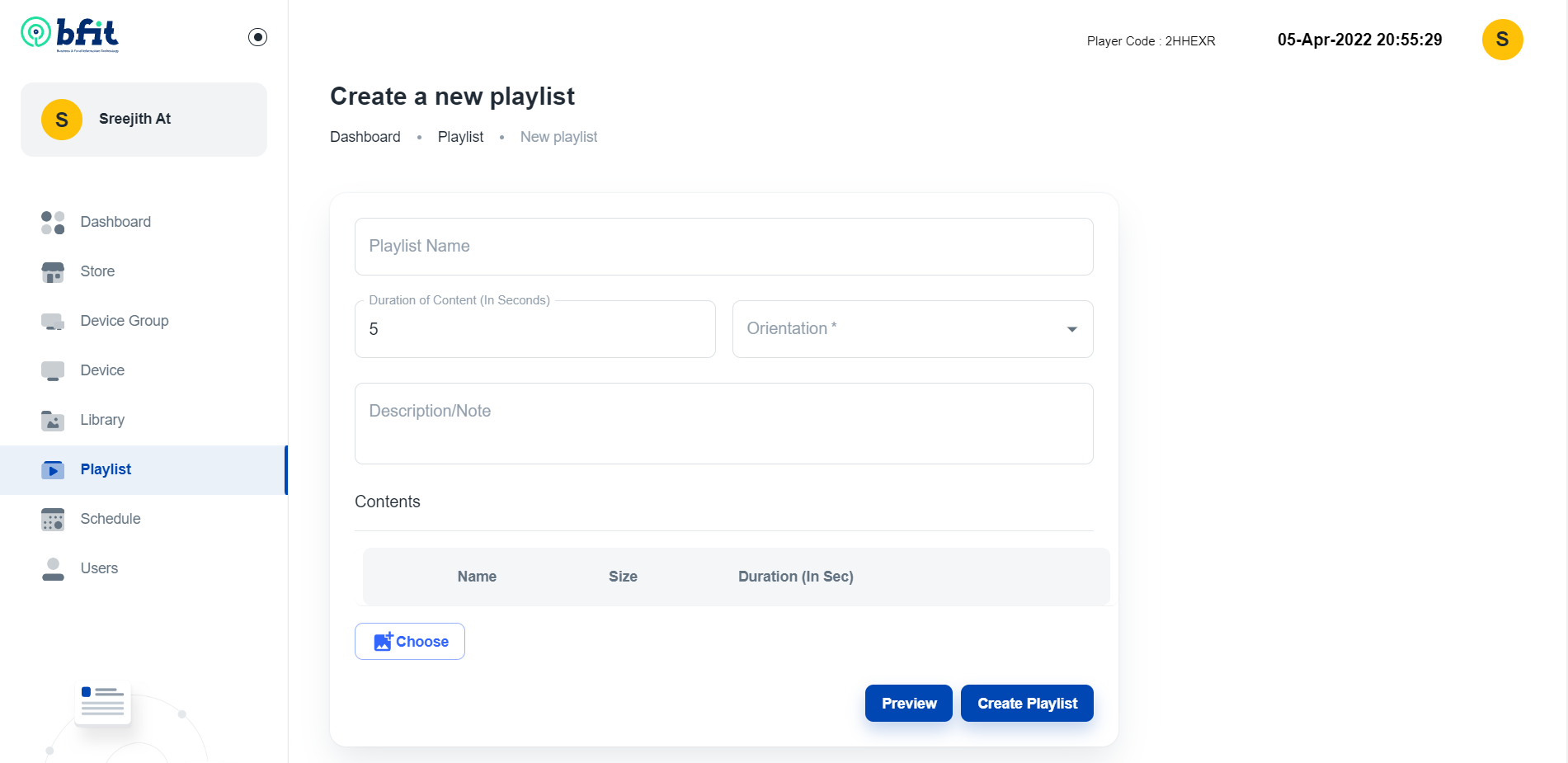Open the Dashboard menu item
Screen dimensions: 1568x763
(x=144, y=222)
